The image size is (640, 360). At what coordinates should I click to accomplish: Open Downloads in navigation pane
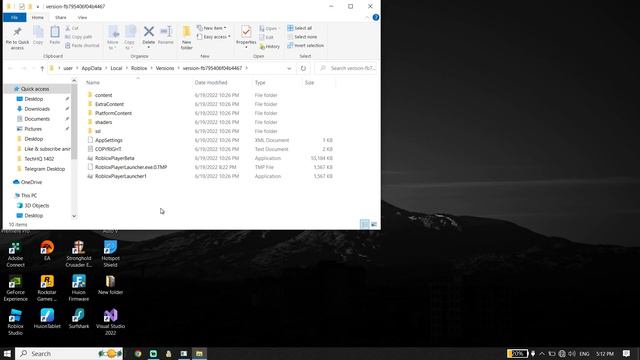pyautogui.click(x=37, y=109)
